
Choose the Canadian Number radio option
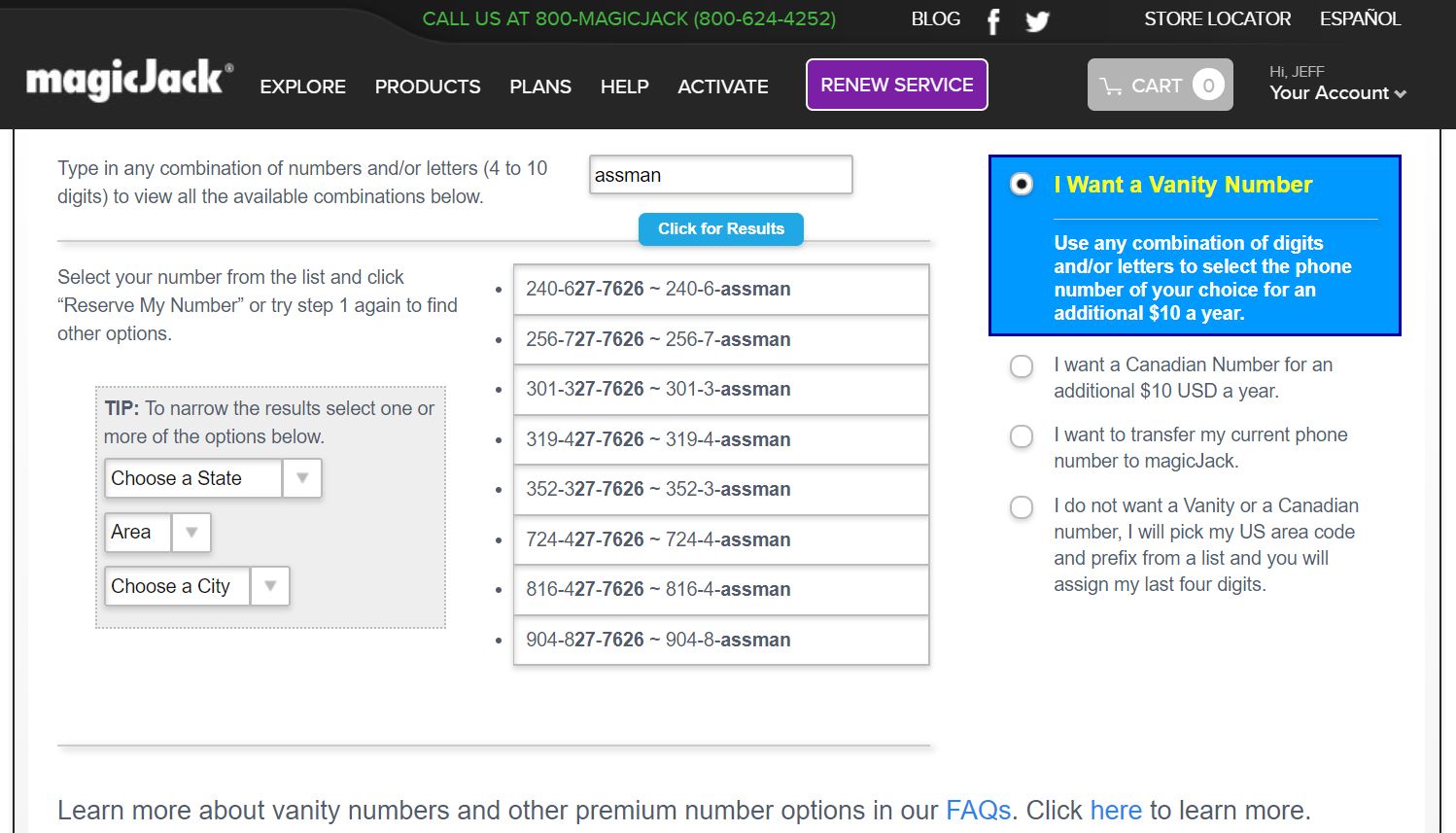point(1022,366)
